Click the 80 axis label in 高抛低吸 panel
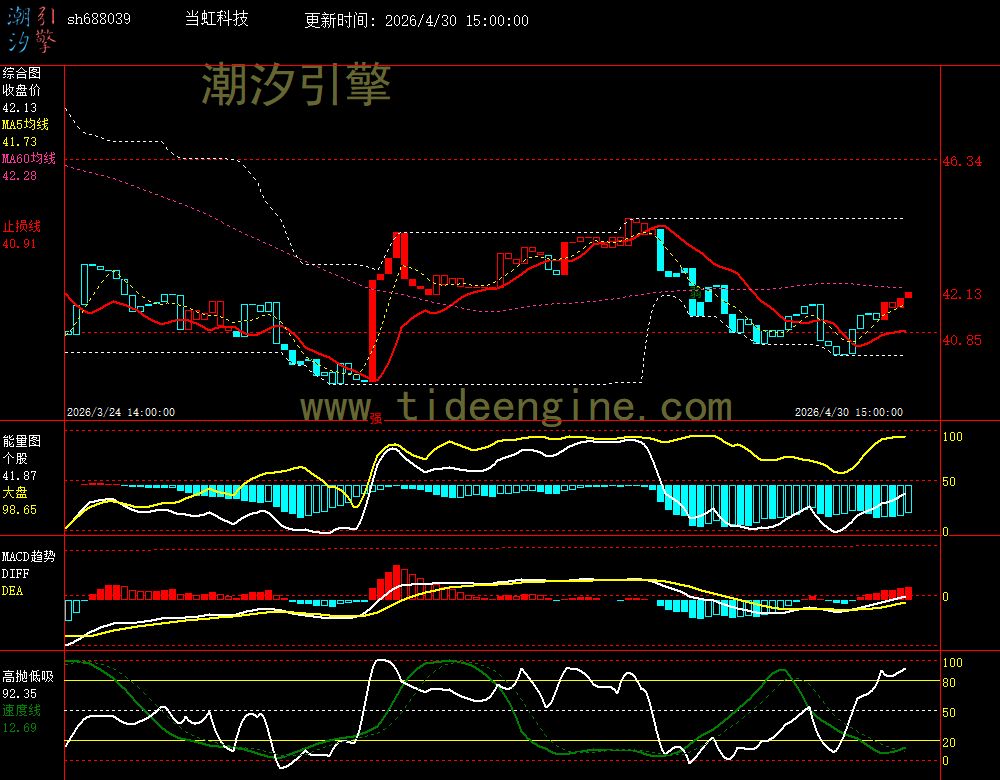 [x=949, y=682]
